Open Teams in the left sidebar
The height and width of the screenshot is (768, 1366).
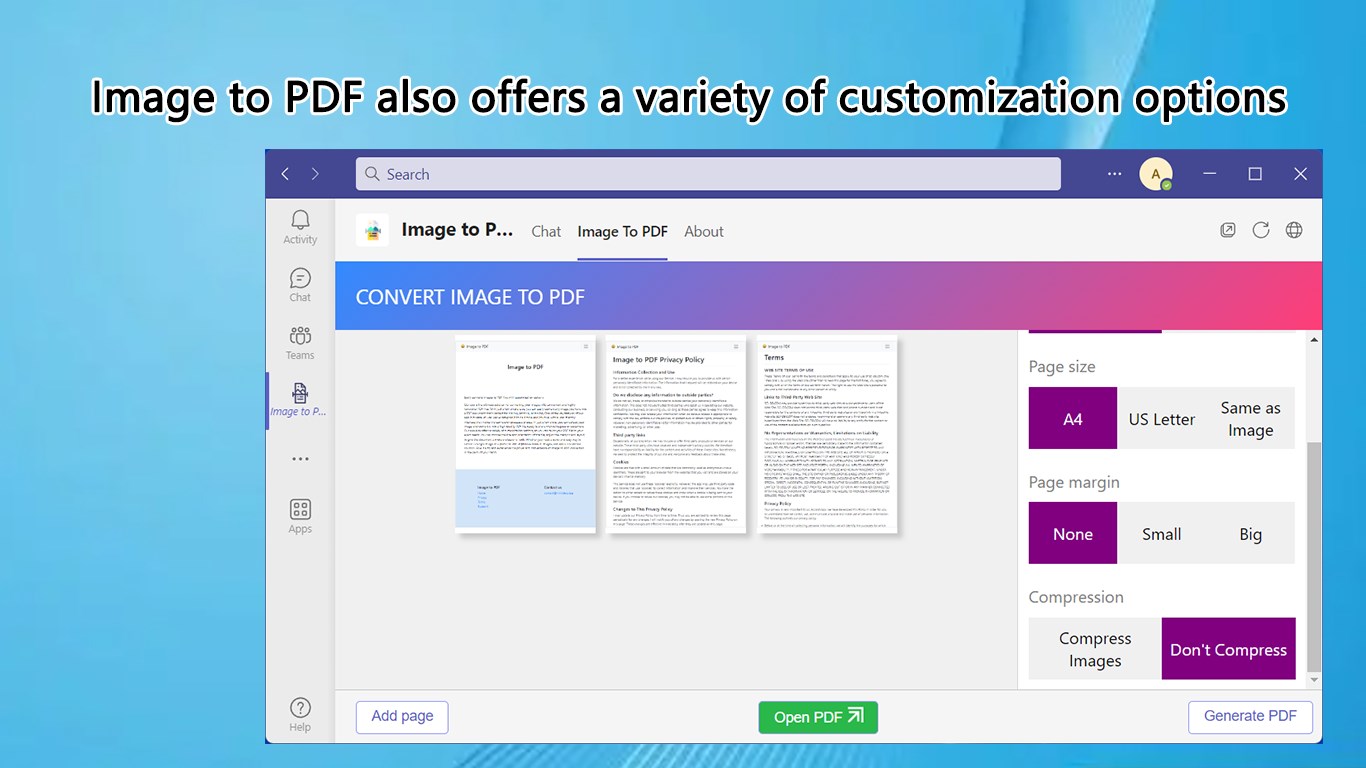pyautogui.click(x=300, y=343)
